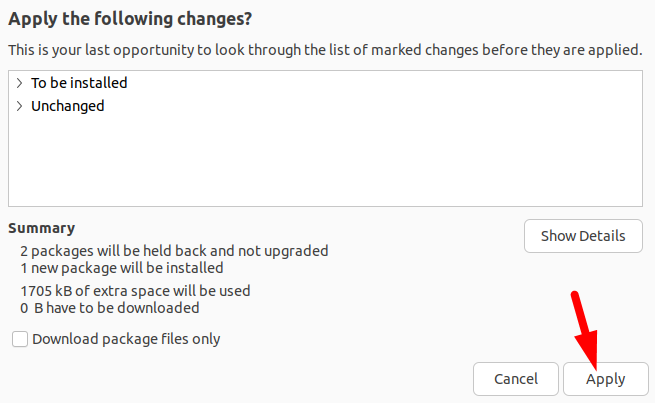This screenshot has height=403, width=655.
Task: Expand the "To be installed" arrow
Action: [19, 83]
